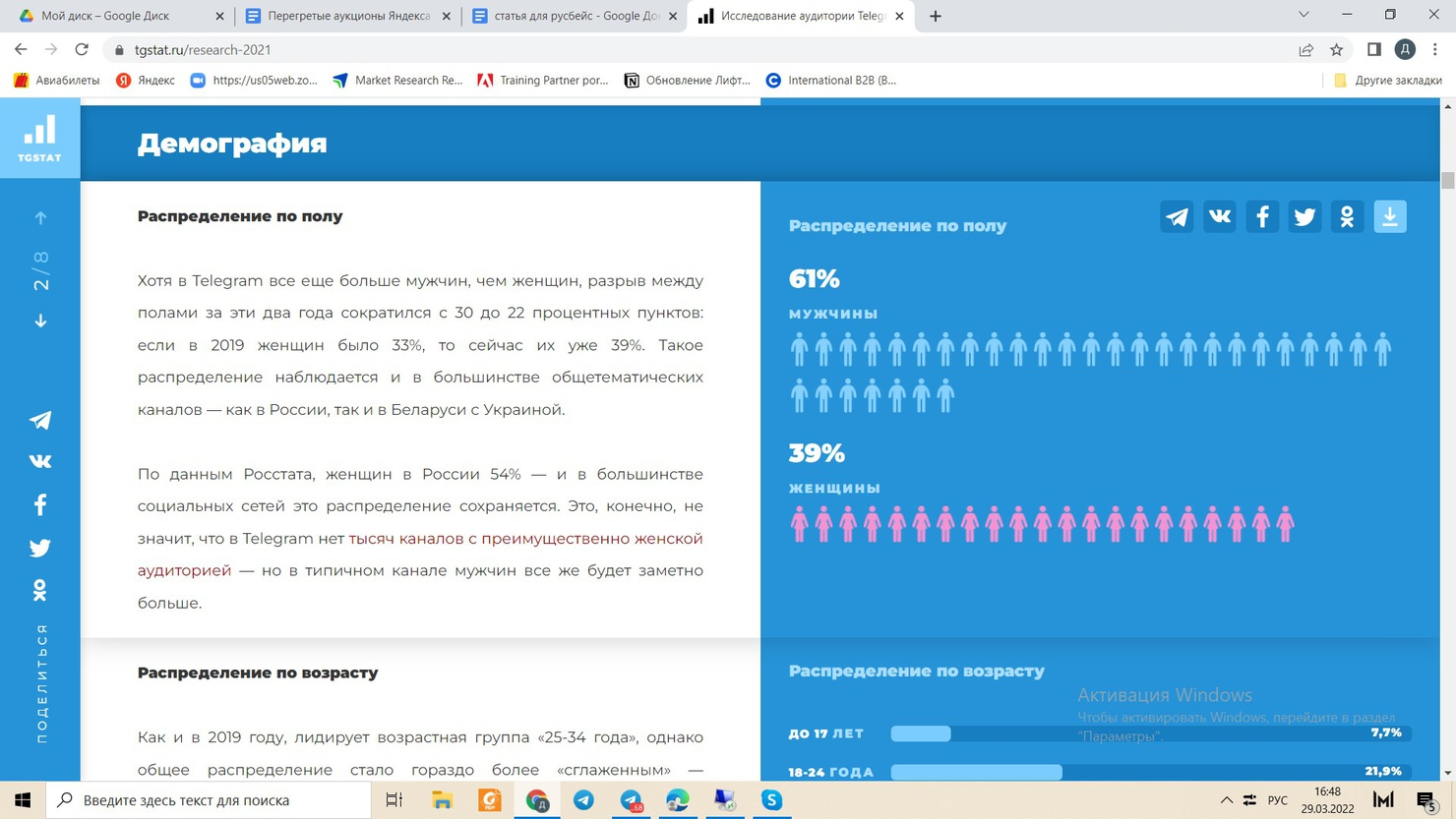
Task: Download the gender distribution chart
Action: [1390, 216]
